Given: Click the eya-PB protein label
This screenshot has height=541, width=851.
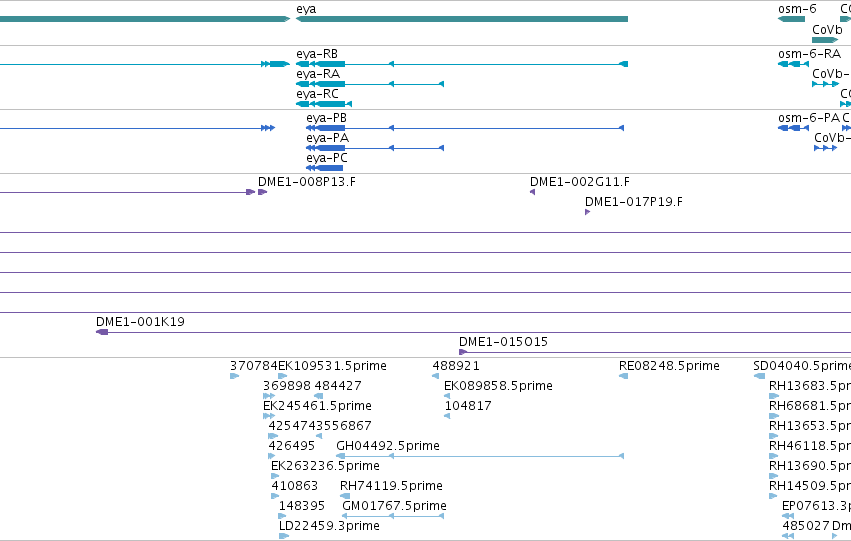Looking at the screenshot, I should tap(326, 118).
